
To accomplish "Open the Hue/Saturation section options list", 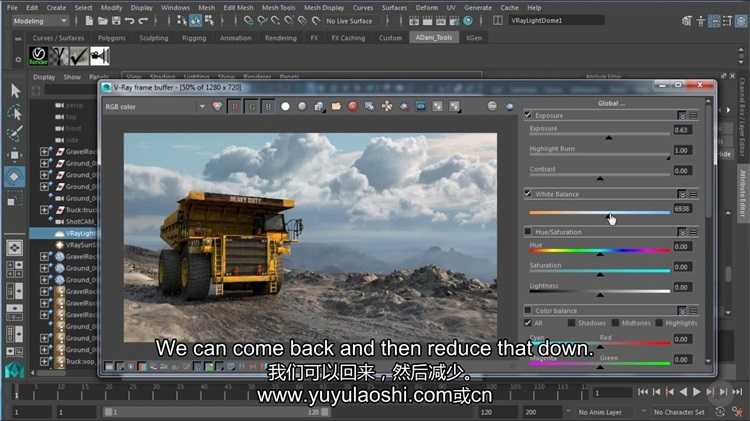I will [693, 232].
